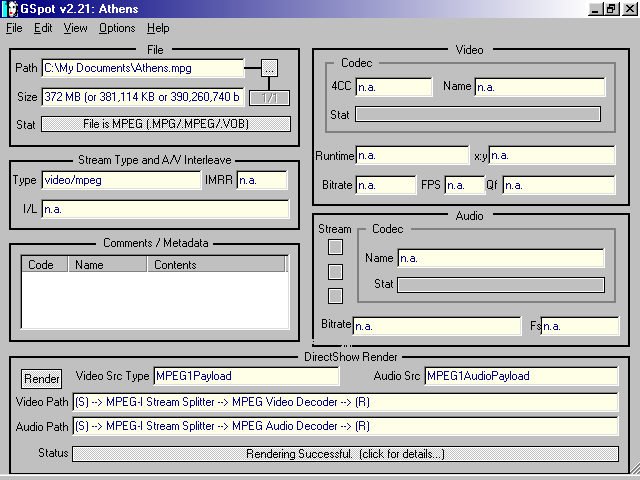The width and height of the screenshot is (640, 480).
Task: Click the audio Fs sample rate field
Action: [x=580, y=326]
